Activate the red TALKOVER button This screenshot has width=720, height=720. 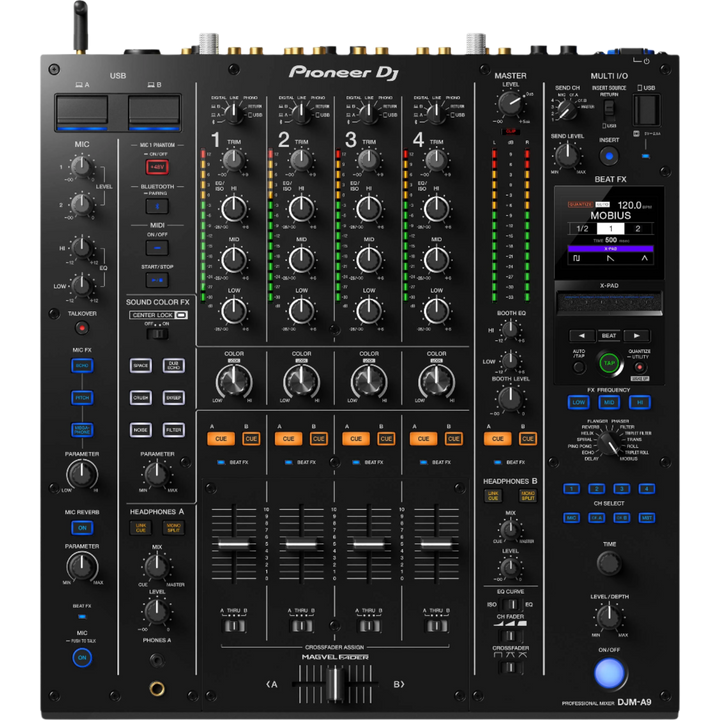click(x=82, y=328)
